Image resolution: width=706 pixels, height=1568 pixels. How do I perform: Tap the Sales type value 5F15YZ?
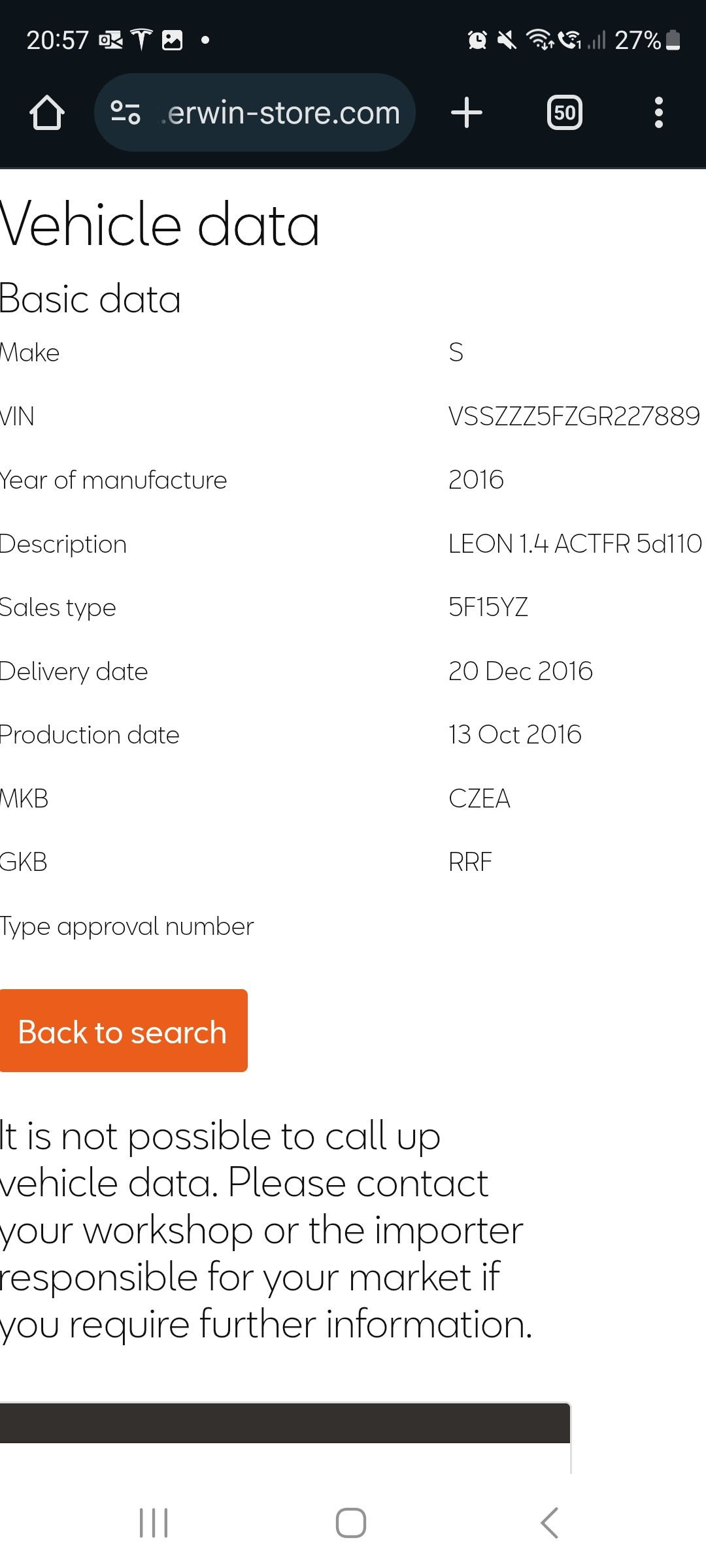tap(488, 607)
